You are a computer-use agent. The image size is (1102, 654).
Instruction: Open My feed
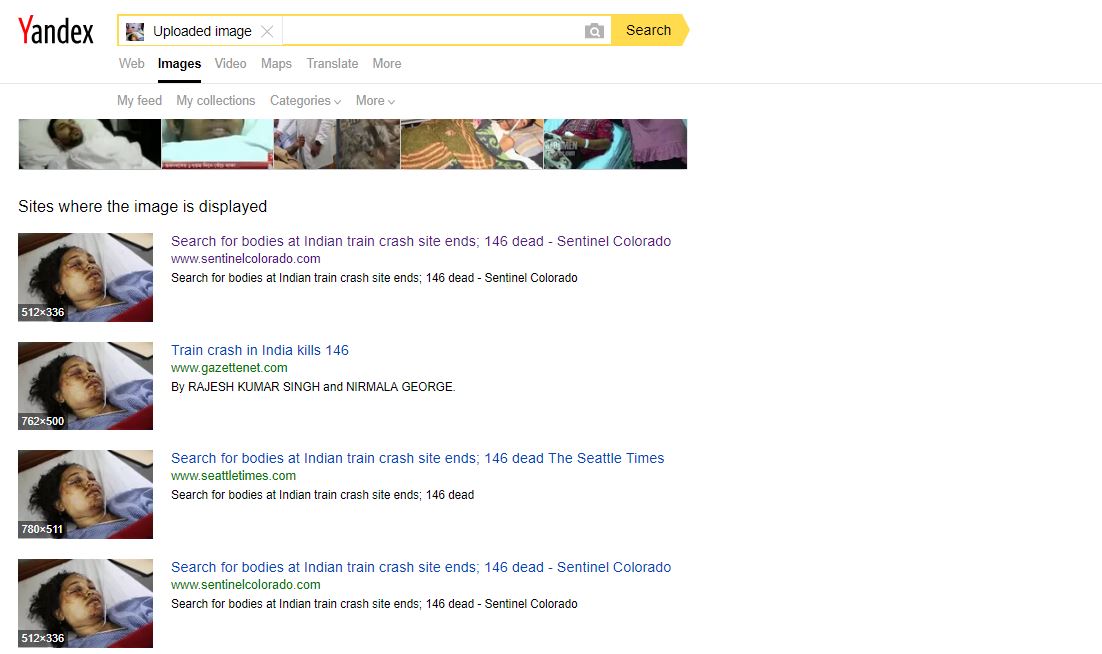coord(139,100)
